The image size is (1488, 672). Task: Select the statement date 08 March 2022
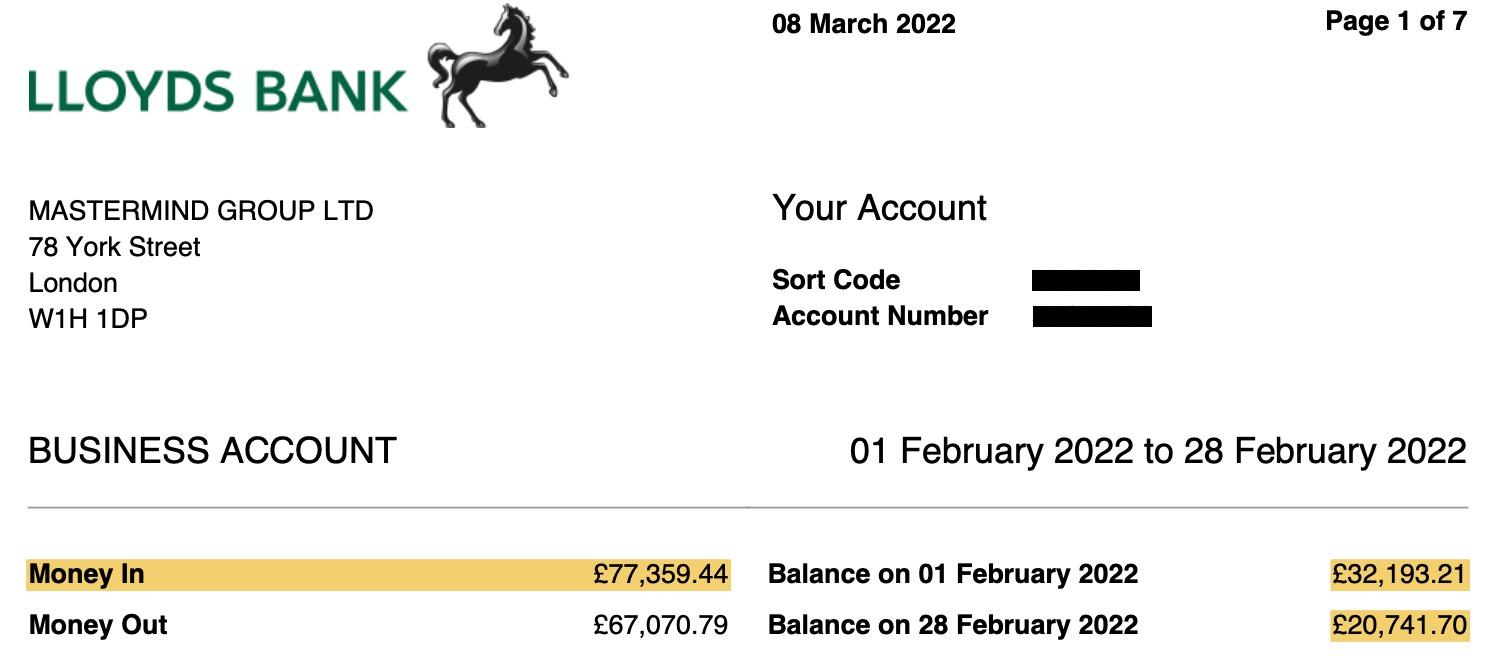point(863,25)
